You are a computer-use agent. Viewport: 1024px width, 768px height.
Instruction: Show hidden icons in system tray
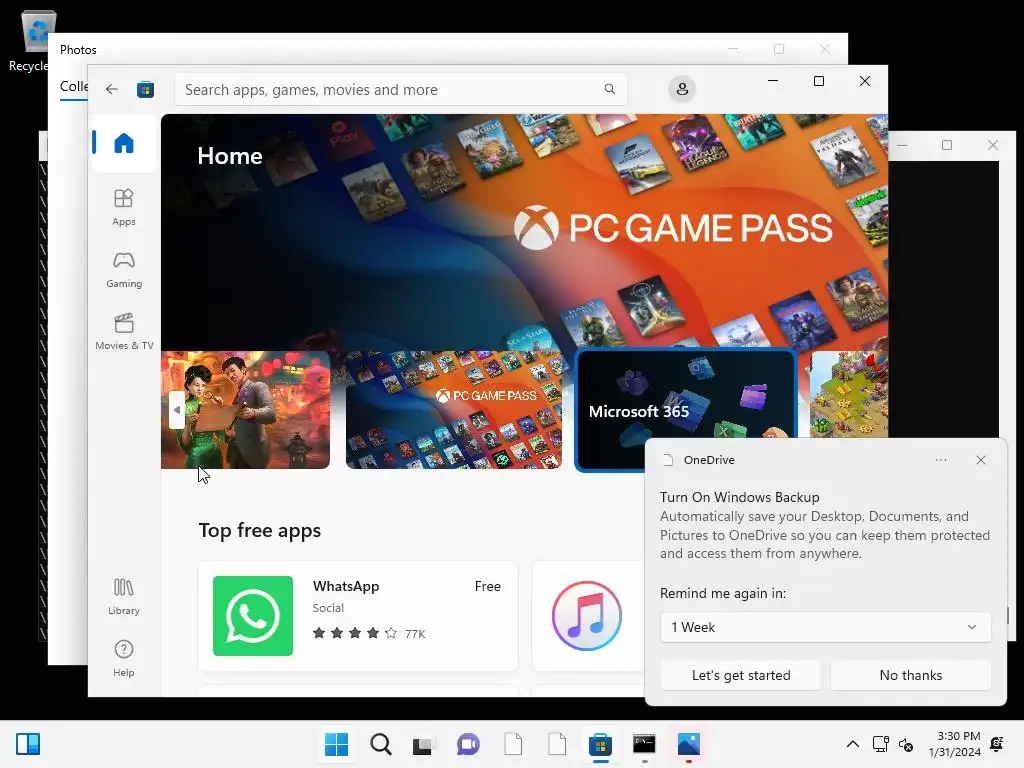pos(852,744)
